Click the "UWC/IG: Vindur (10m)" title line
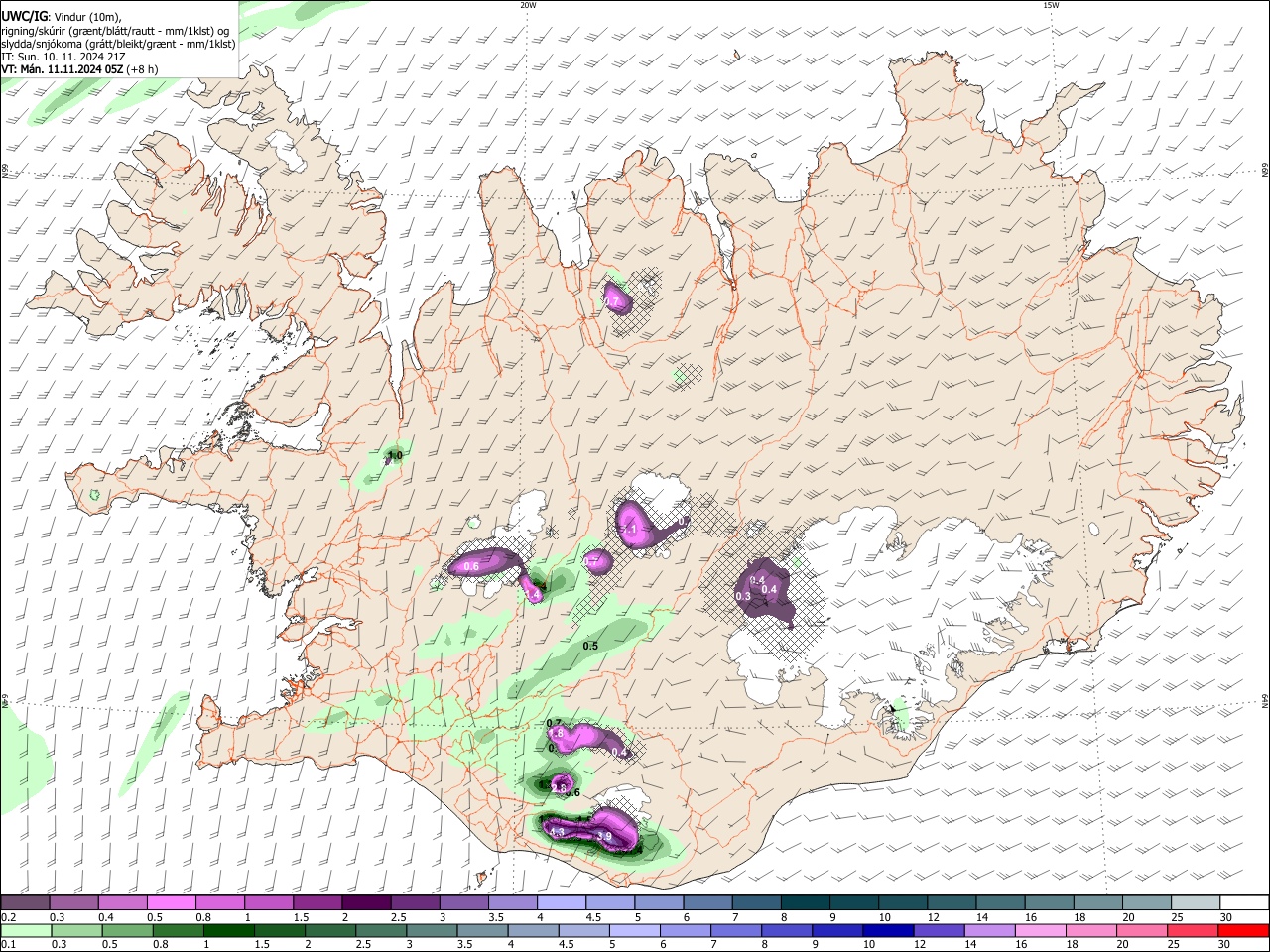This screenshot has width=1270, height=952. coord(61,16)
